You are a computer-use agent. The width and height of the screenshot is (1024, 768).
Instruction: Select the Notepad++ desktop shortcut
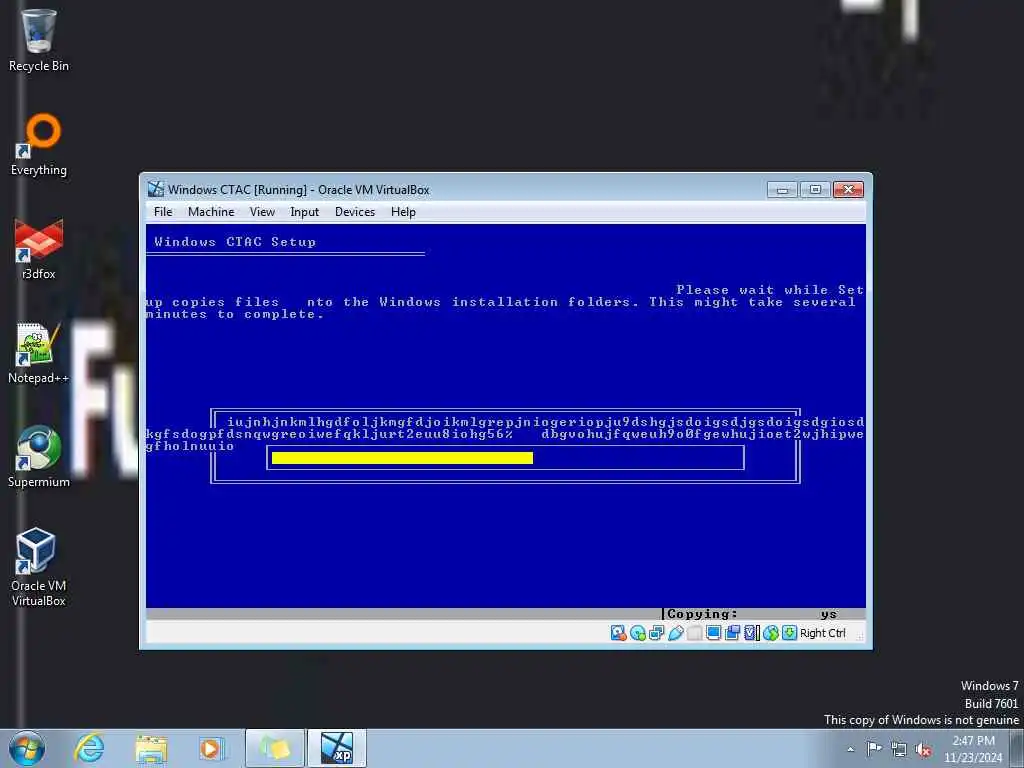click(39, 353)
